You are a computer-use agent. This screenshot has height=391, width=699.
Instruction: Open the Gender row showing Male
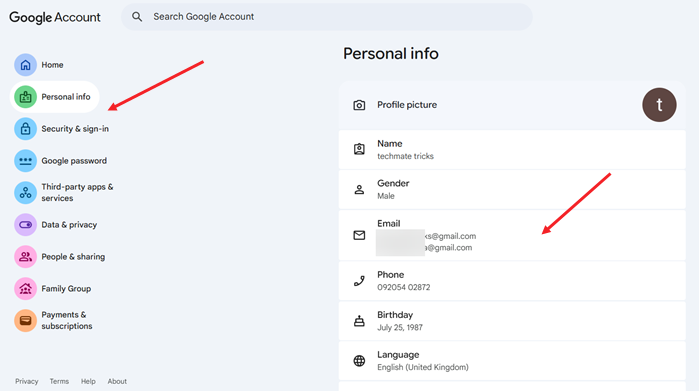coord(512,189)
